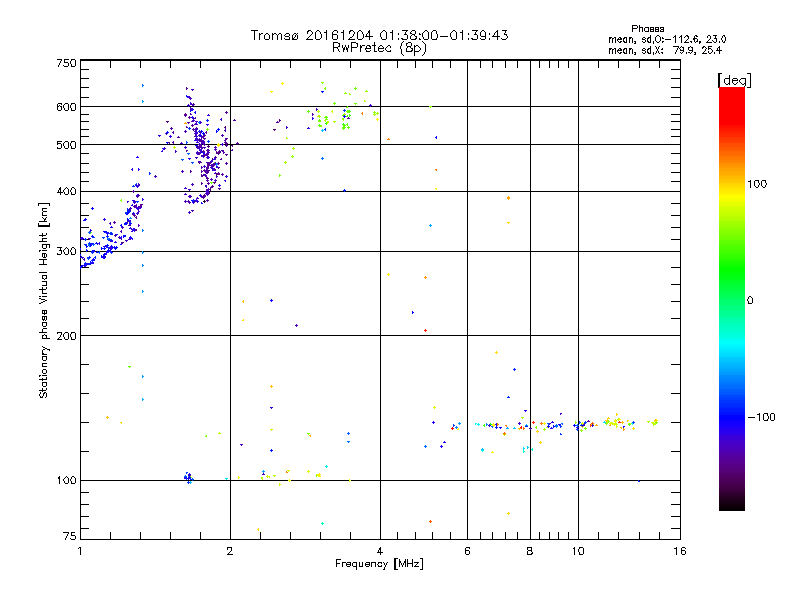Click the y-axis tick label '75'
The width and height of the screenshot is (800, 600).
point(70,536)
